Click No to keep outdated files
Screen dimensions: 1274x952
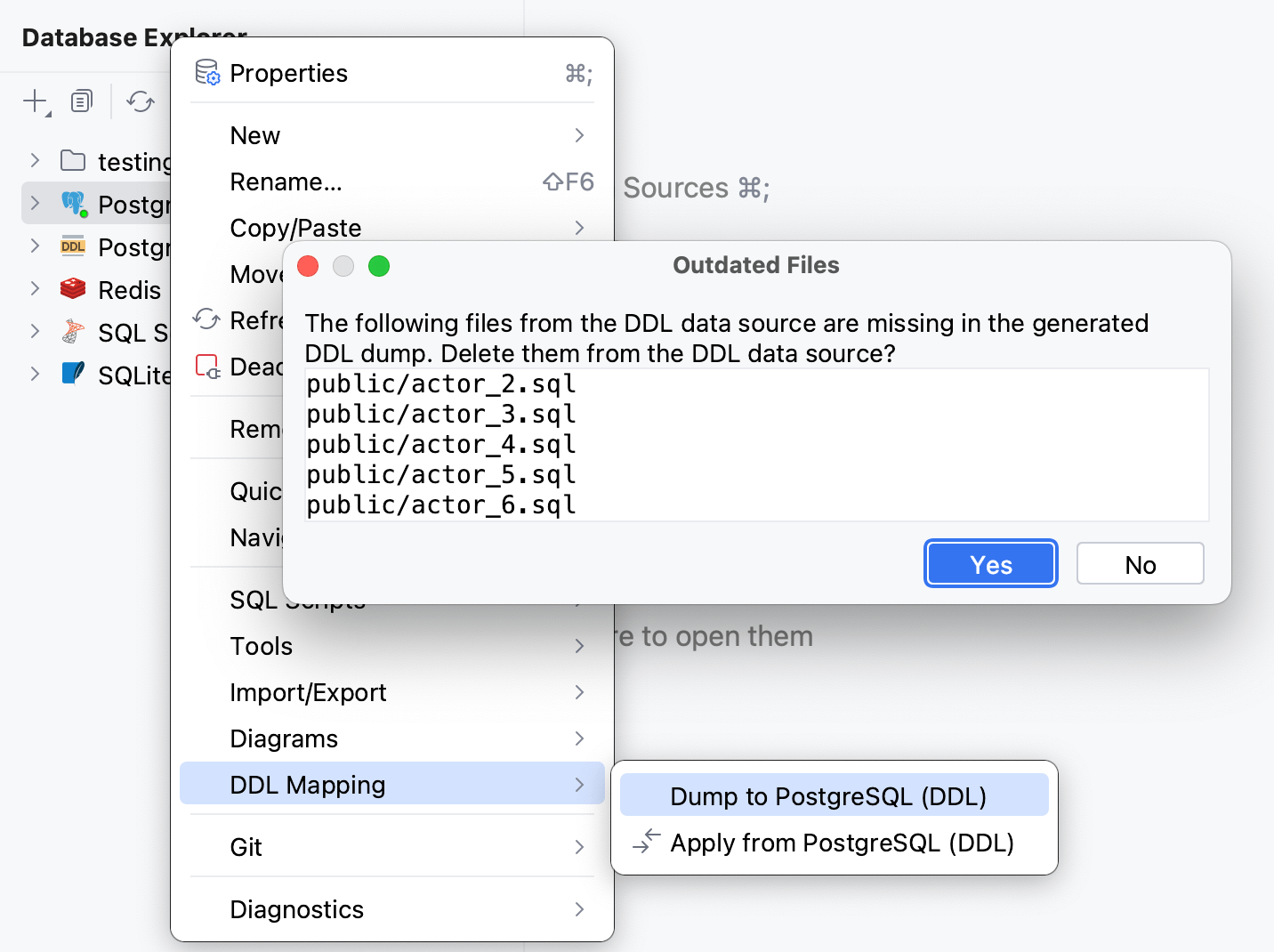(1140, 563)
